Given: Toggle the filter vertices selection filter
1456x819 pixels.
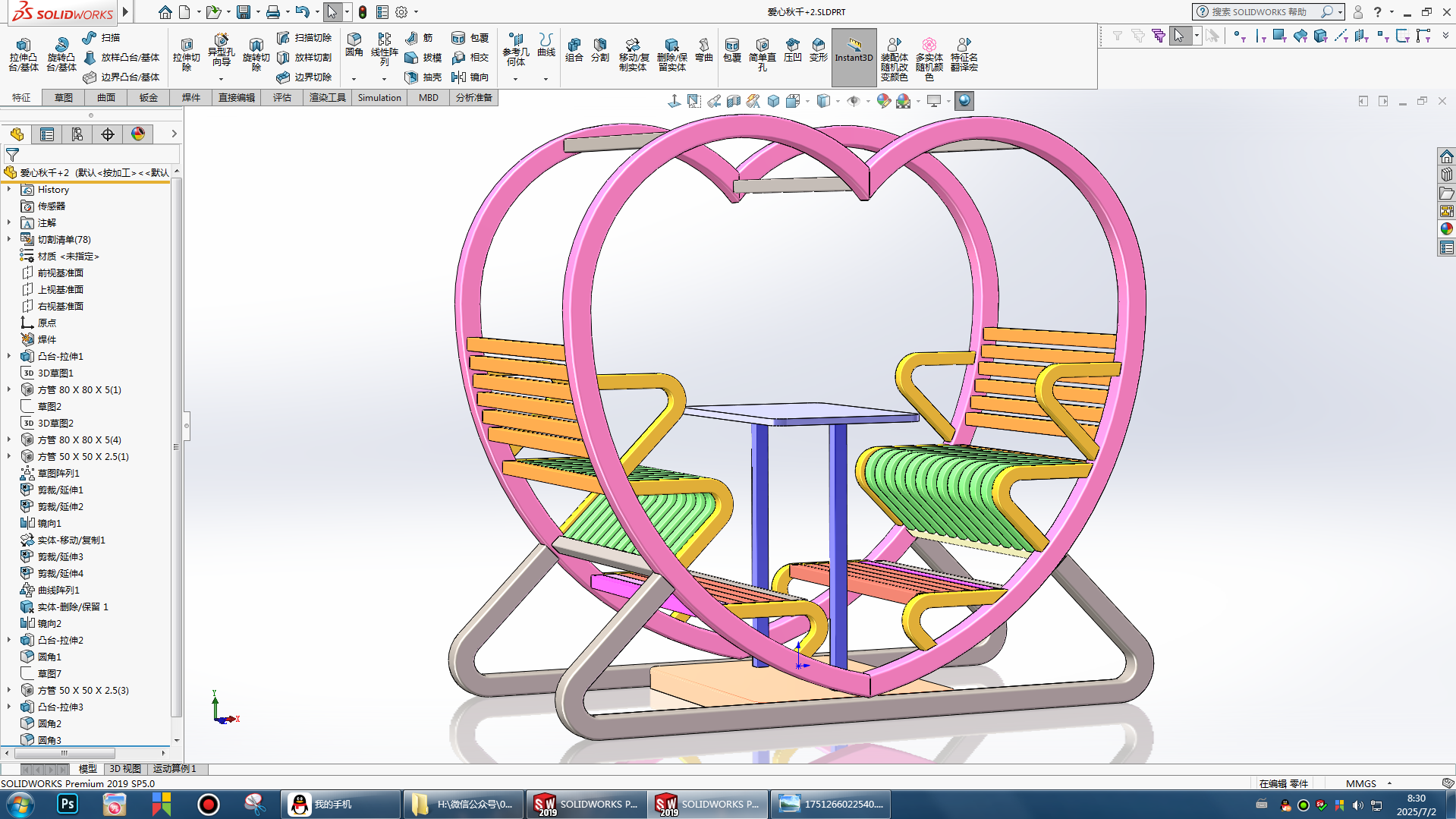Looking at the screenshot, I should (x=1238, y=36).
